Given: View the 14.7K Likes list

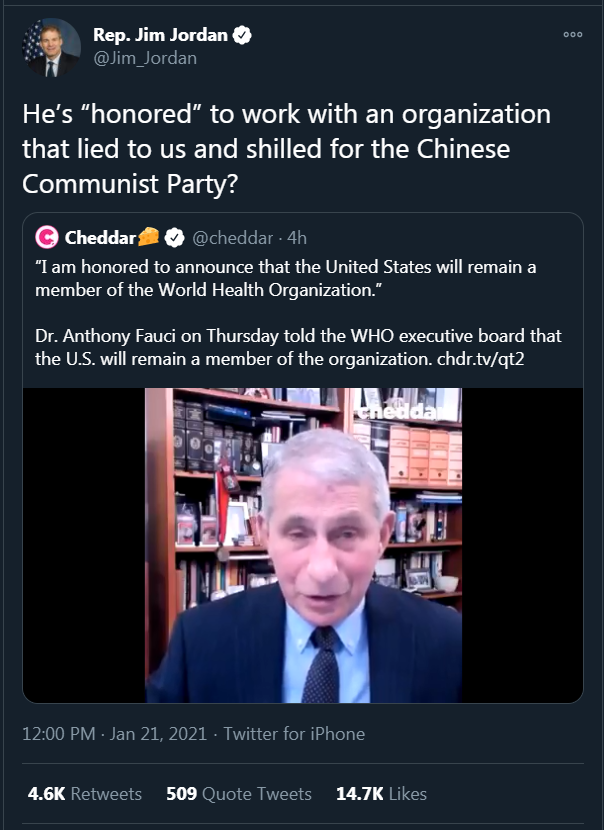Looking at the screenshot, I should click(381, 794).
